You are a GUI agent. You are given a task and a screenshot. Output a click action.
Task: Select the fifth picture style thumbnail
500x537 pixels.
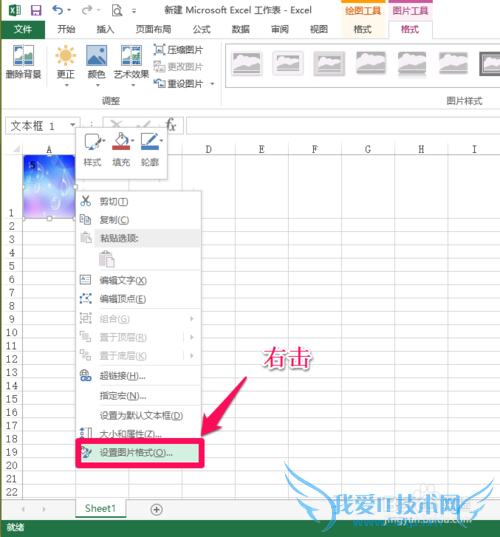click(x=412, y=63)
